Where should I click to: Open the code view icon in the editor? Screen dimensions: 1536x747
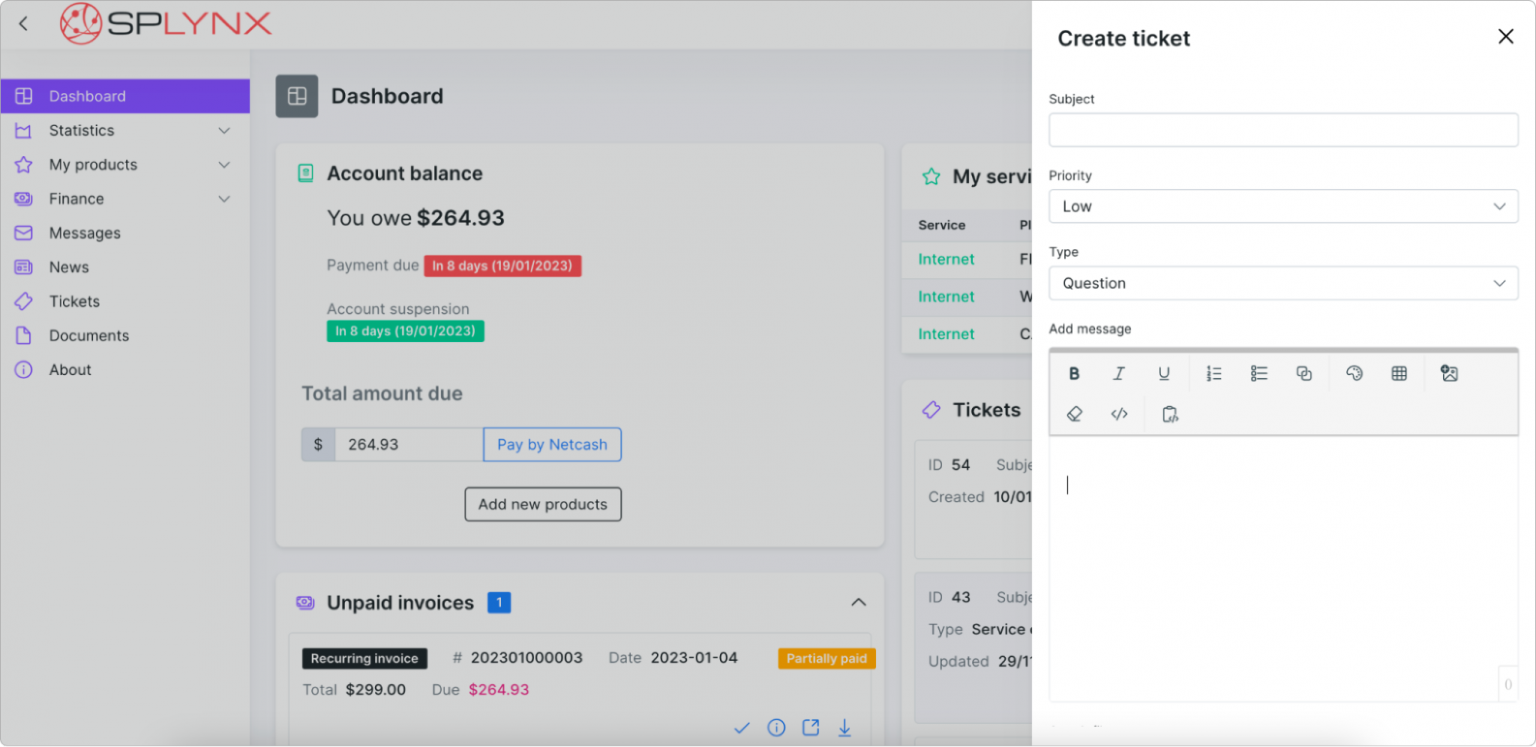pos(1119,413)
